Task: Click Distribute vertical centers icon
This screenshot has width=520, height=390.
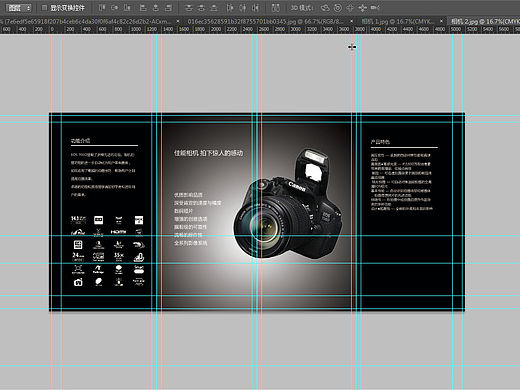Action: point(201,8)
